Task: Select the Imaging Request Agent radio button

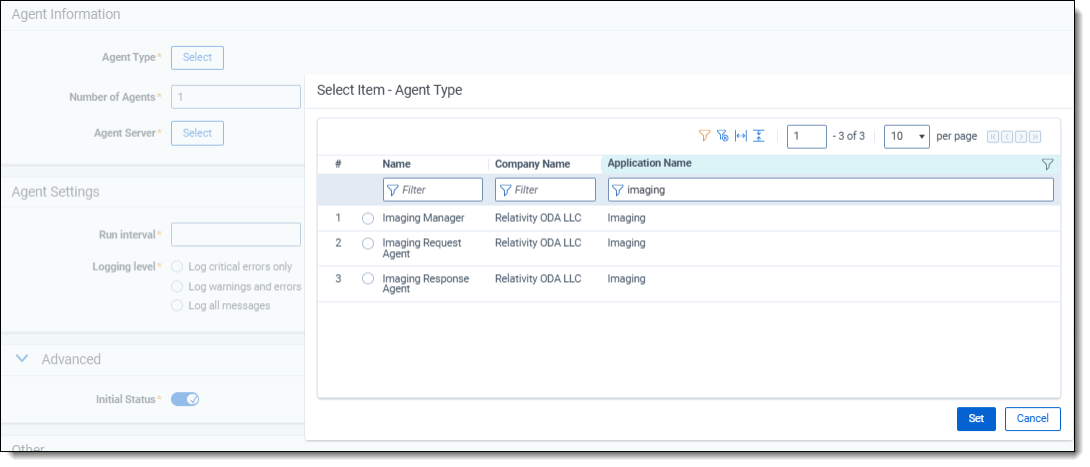Action: coord(368,244)
